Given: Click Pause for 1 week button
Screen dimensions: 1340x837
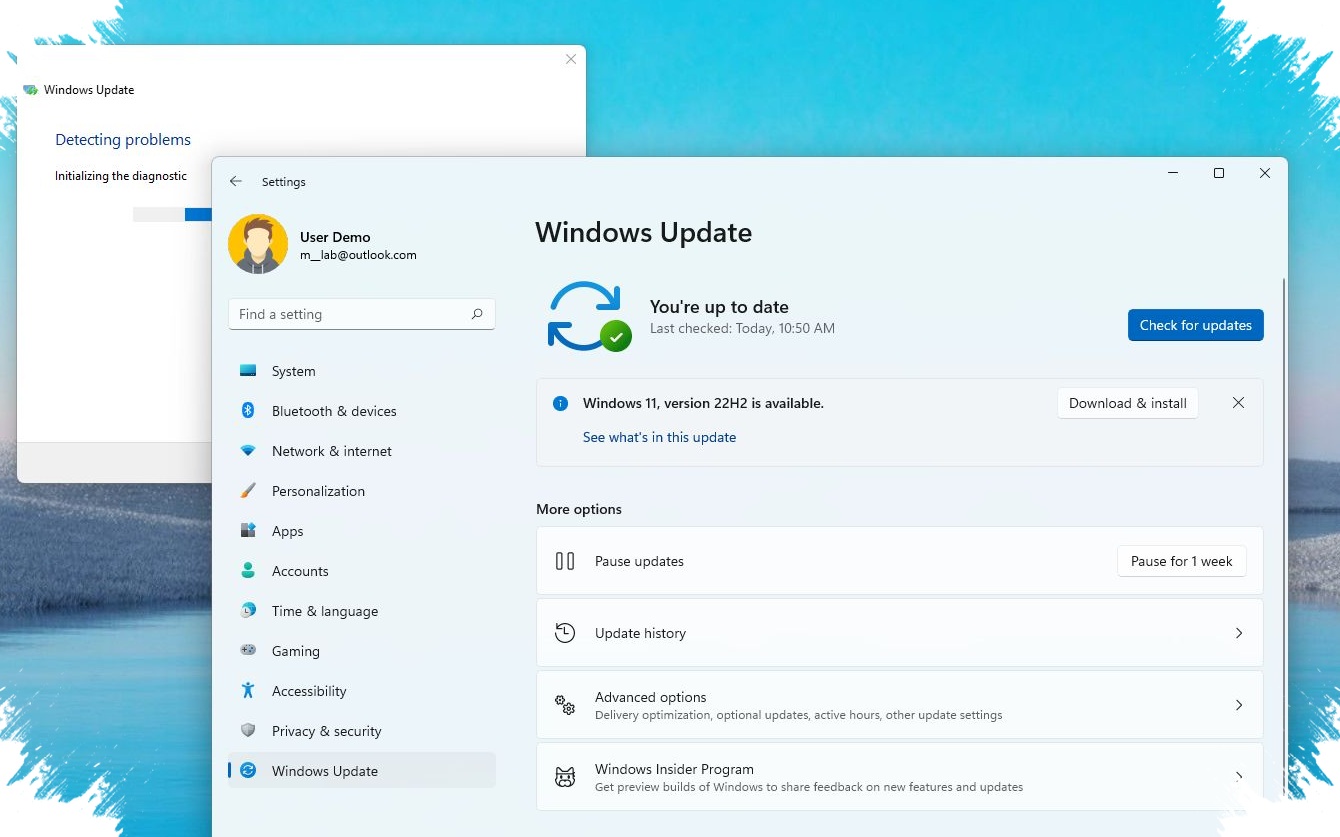Looking at the screenshot, I should pyautogui.click(x=1181, y=561).
